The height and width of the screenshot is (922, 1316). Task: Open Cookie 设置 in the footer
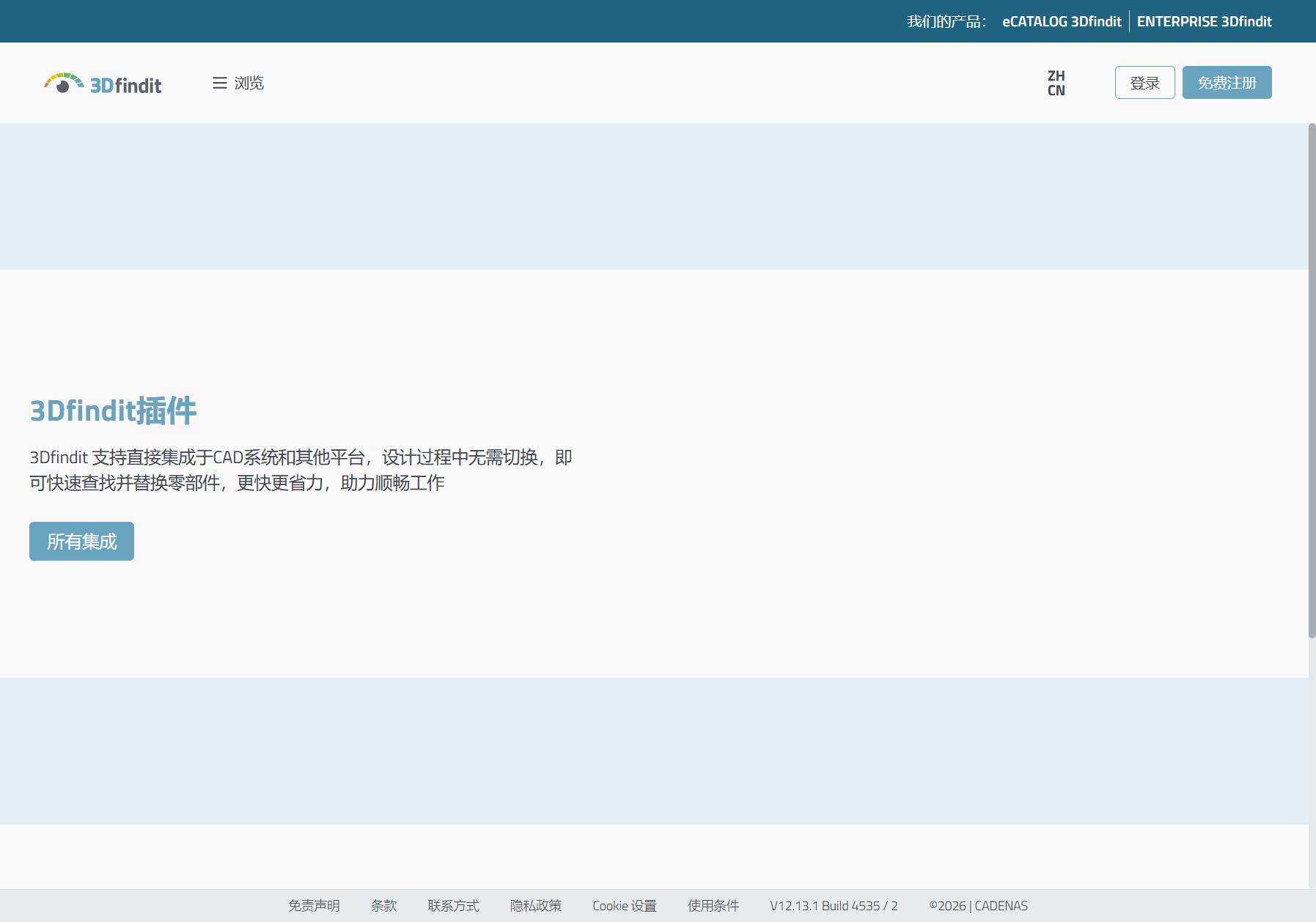[625, 906]
